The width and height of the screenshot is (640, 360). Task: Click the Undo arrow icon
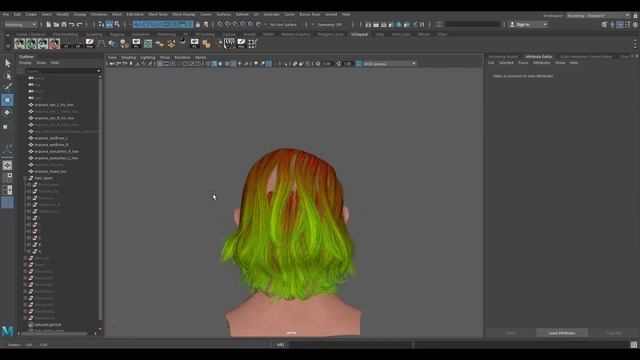pyautogui.click(x=72, y=25)
